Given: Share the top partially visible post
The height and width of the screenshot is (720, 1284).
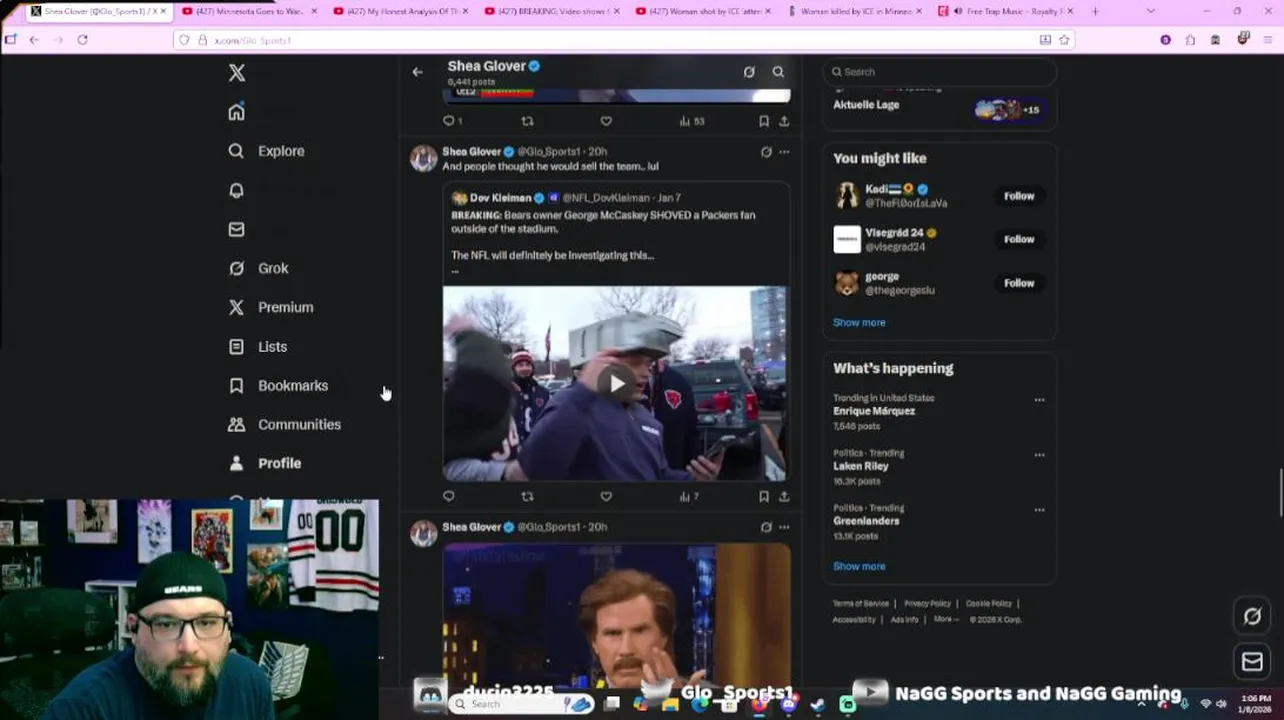Looking at the screenshot, I should coord(784,121).
